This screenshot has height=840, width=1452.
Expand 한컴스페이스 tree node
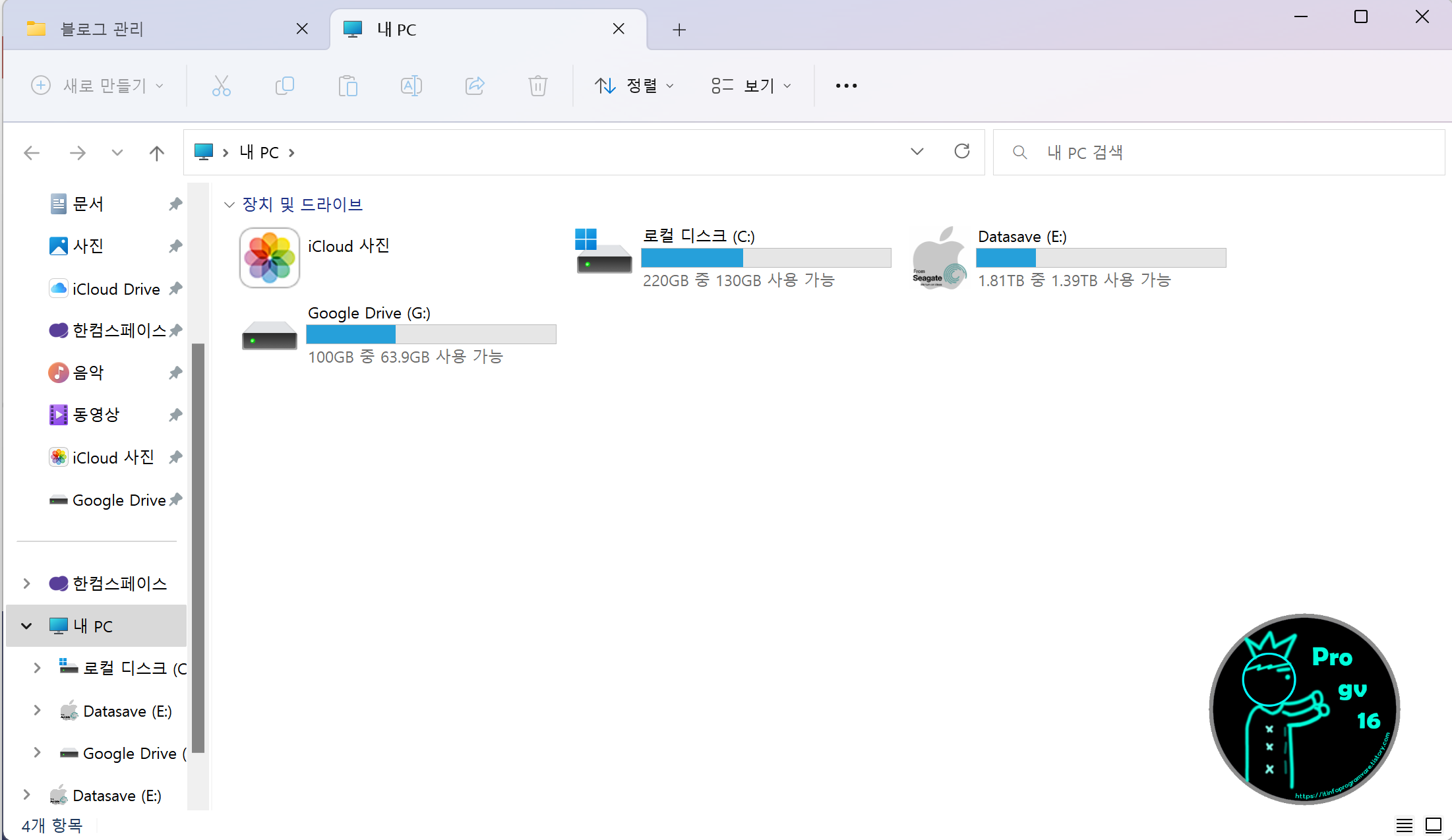pos(26,584)
